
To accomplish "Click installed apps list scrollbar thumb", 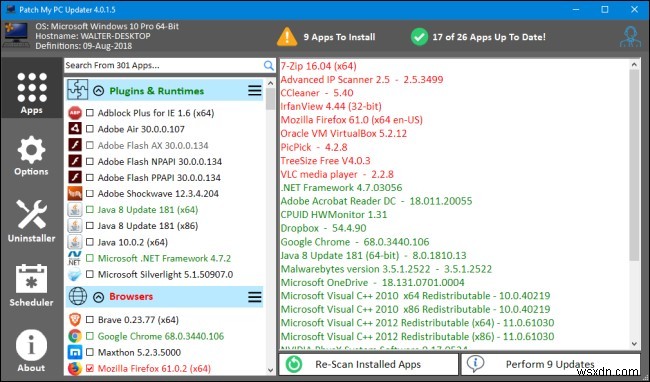I will [x=634, y=165].
